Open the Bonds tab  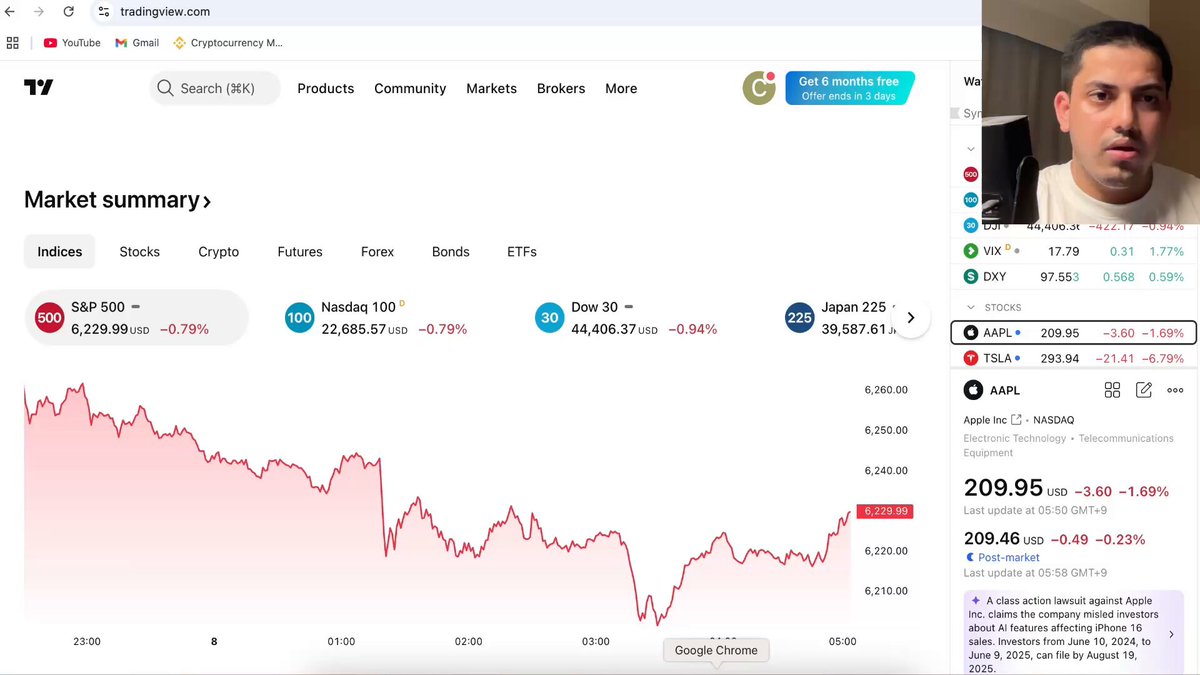click(x=451, y=252)
